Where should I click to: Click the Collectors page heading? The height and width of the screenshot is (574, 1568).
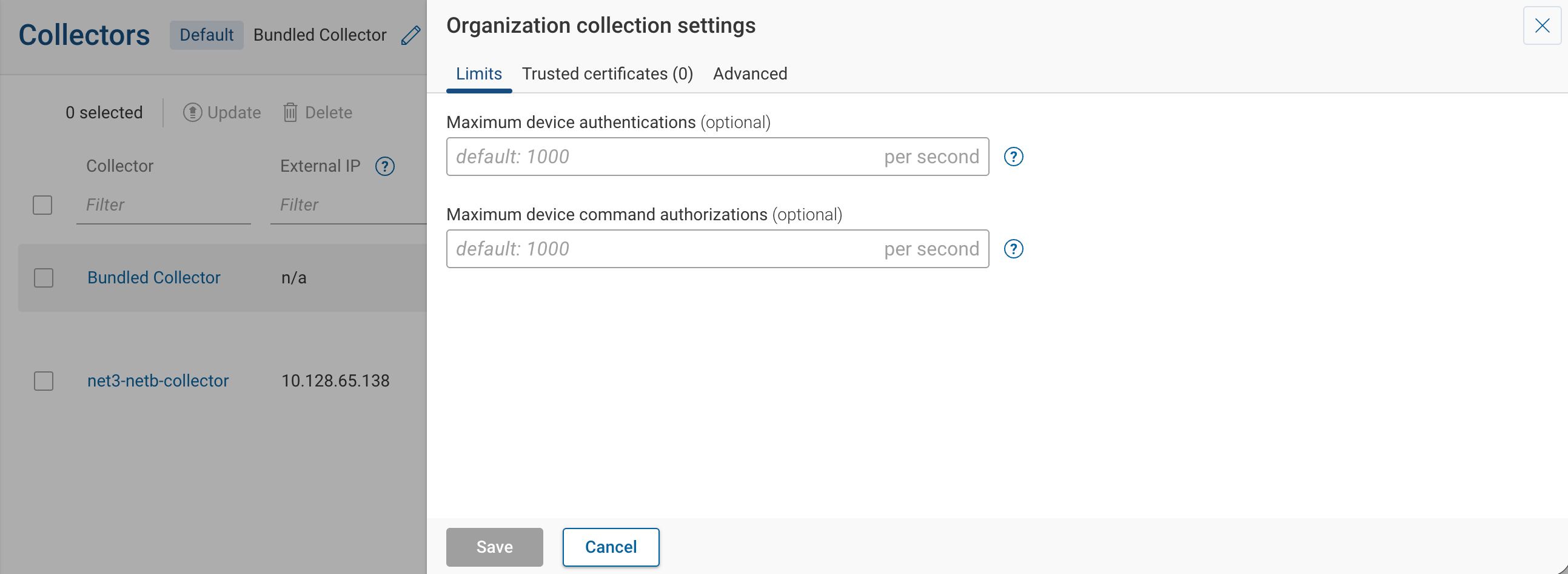(x=84, y=35)
